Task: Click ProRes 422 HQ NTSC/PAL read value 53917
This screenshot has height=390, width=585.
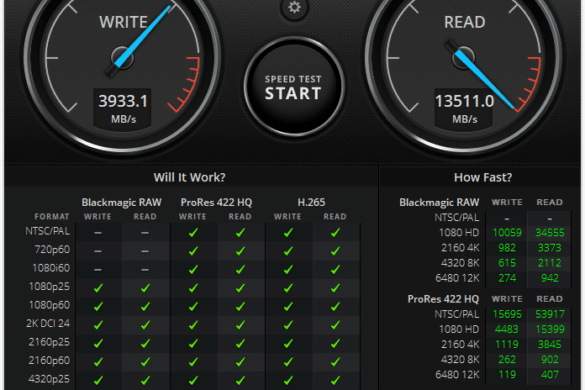Action: pyautogui.click(x=550, y=314)
